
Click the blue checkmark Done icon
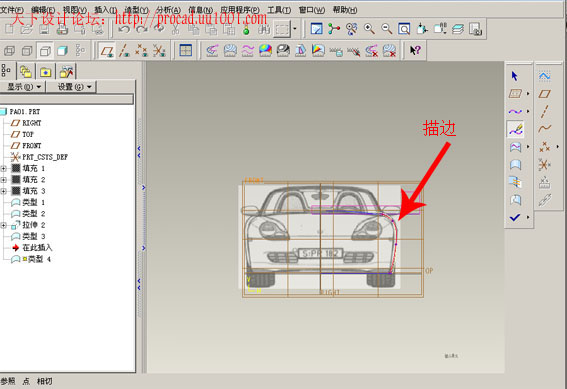click(515, 217)
